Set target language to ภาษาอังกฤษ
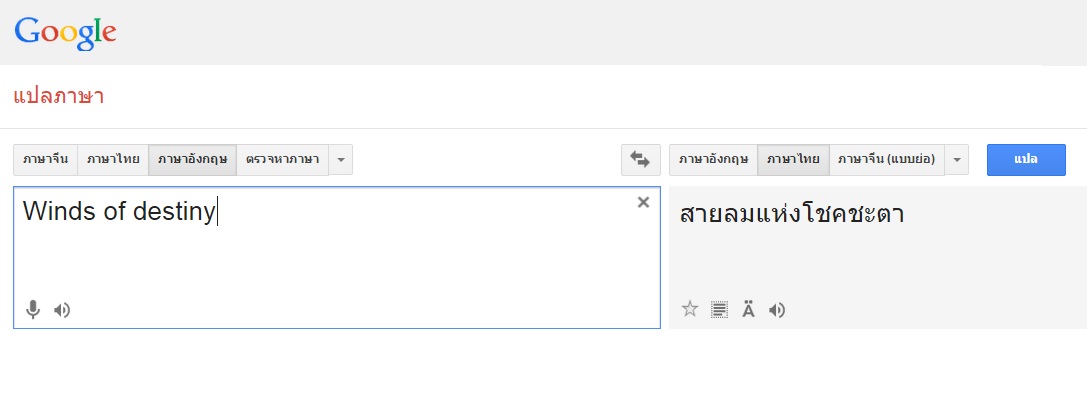The image size is (1087, 407). coord(713,160)
